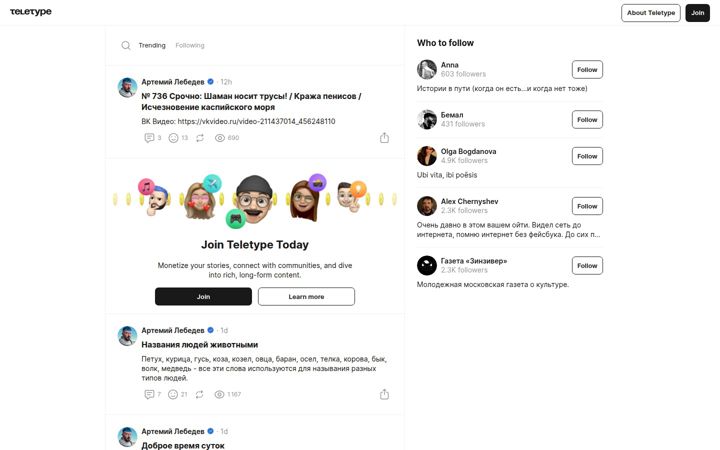This screenshot has height=450, width=720.
Task: Click the black Join button in banner
Action: 203,297
